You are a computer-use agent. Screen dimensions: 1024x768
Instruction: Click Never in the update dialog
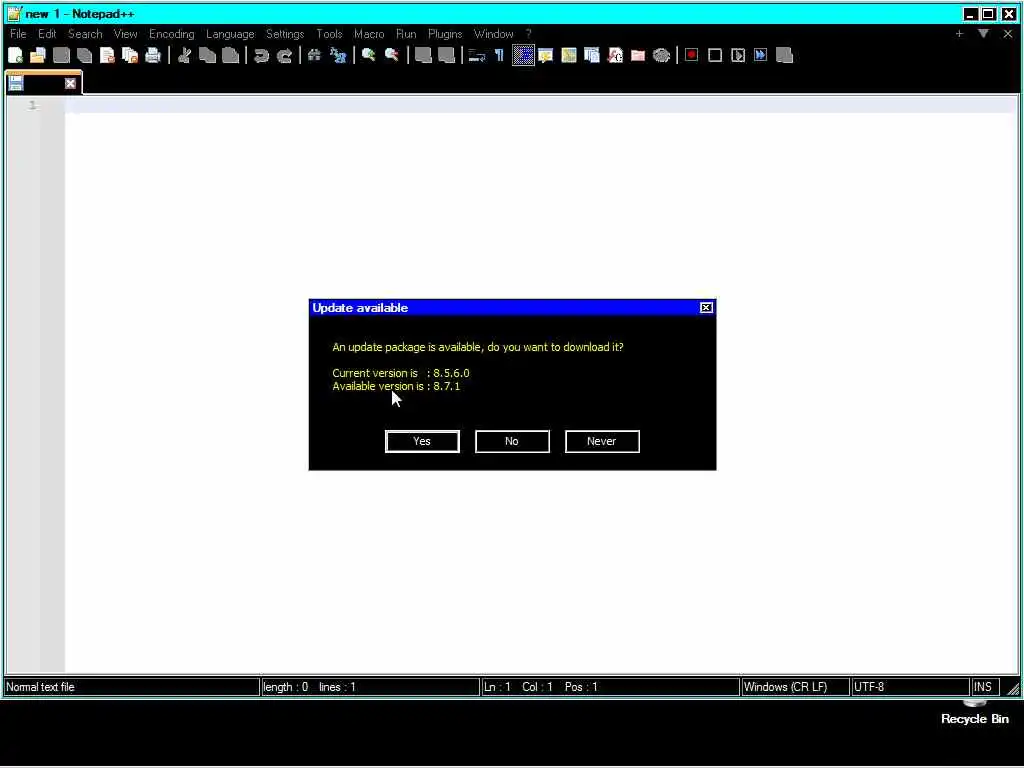(x=601, y=441)
